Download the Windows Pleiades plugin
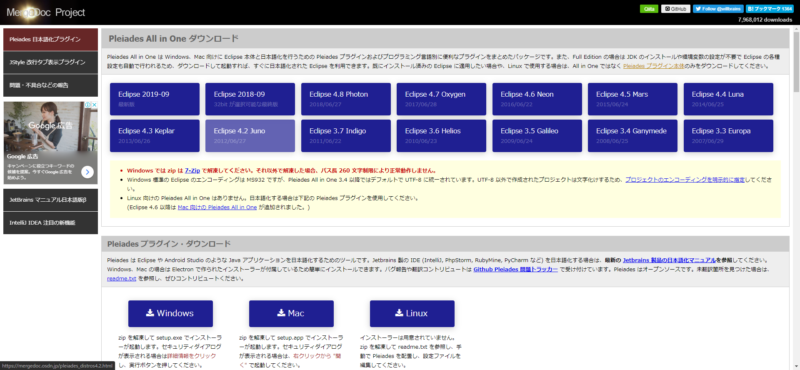 [x=170, y=313]
